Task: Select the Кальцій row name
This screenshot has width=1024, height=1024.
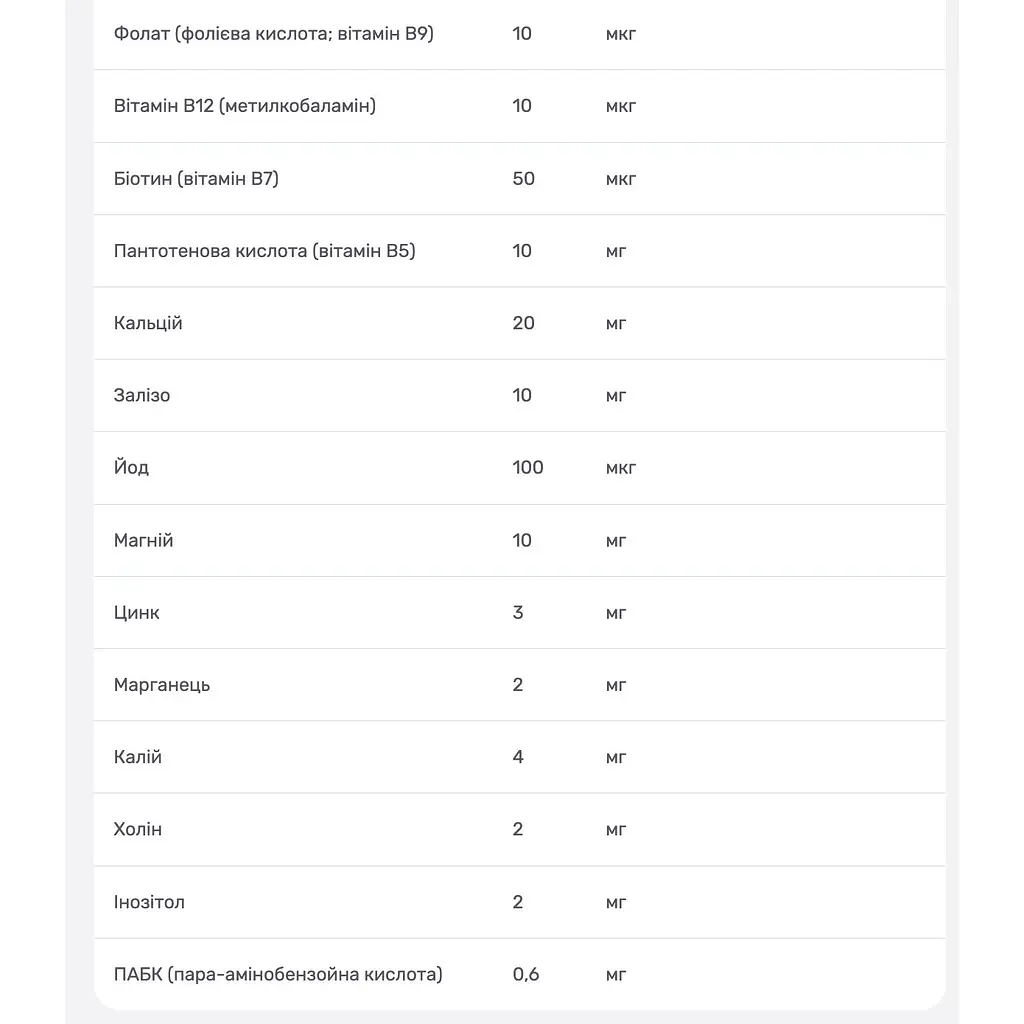Action: point(148,323)
